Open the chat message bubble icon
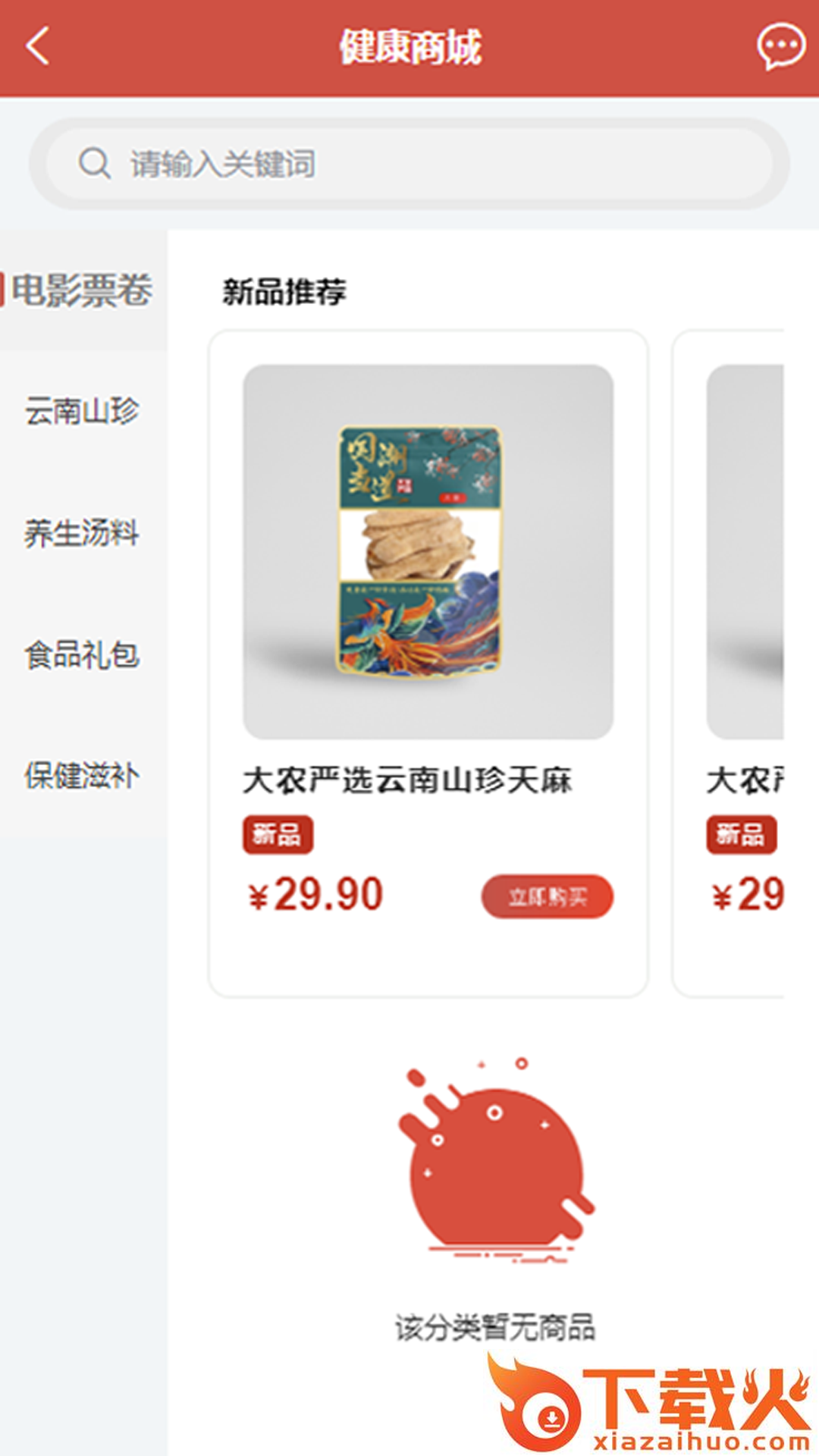Screen dimensions: 819x1456 click(x=780, y=46)
